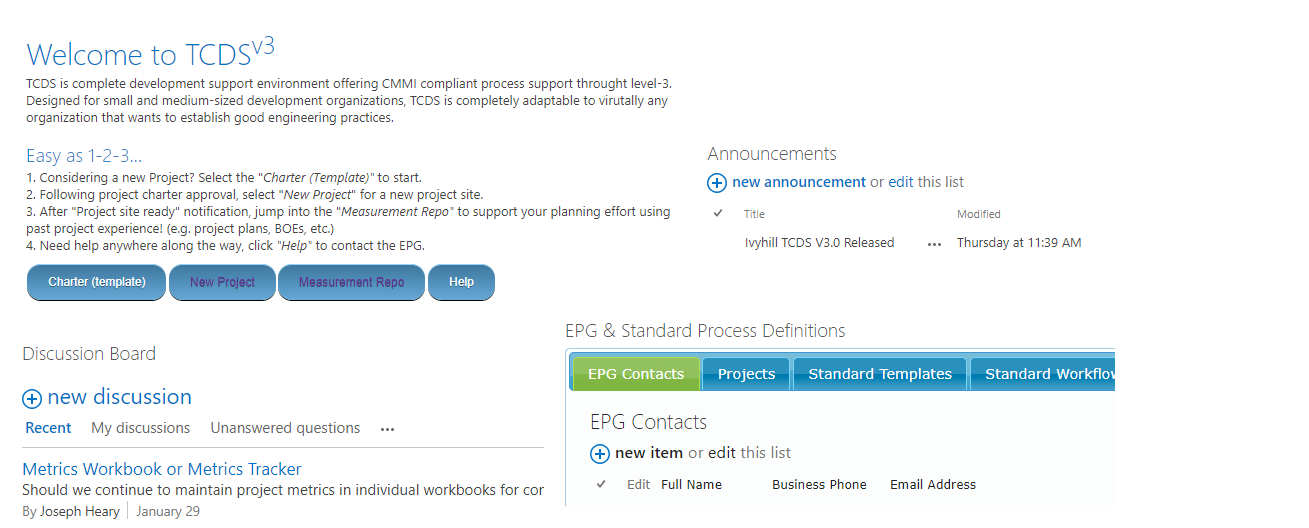
Task: Open the Charter (template) button
Action: coord(97,282)
